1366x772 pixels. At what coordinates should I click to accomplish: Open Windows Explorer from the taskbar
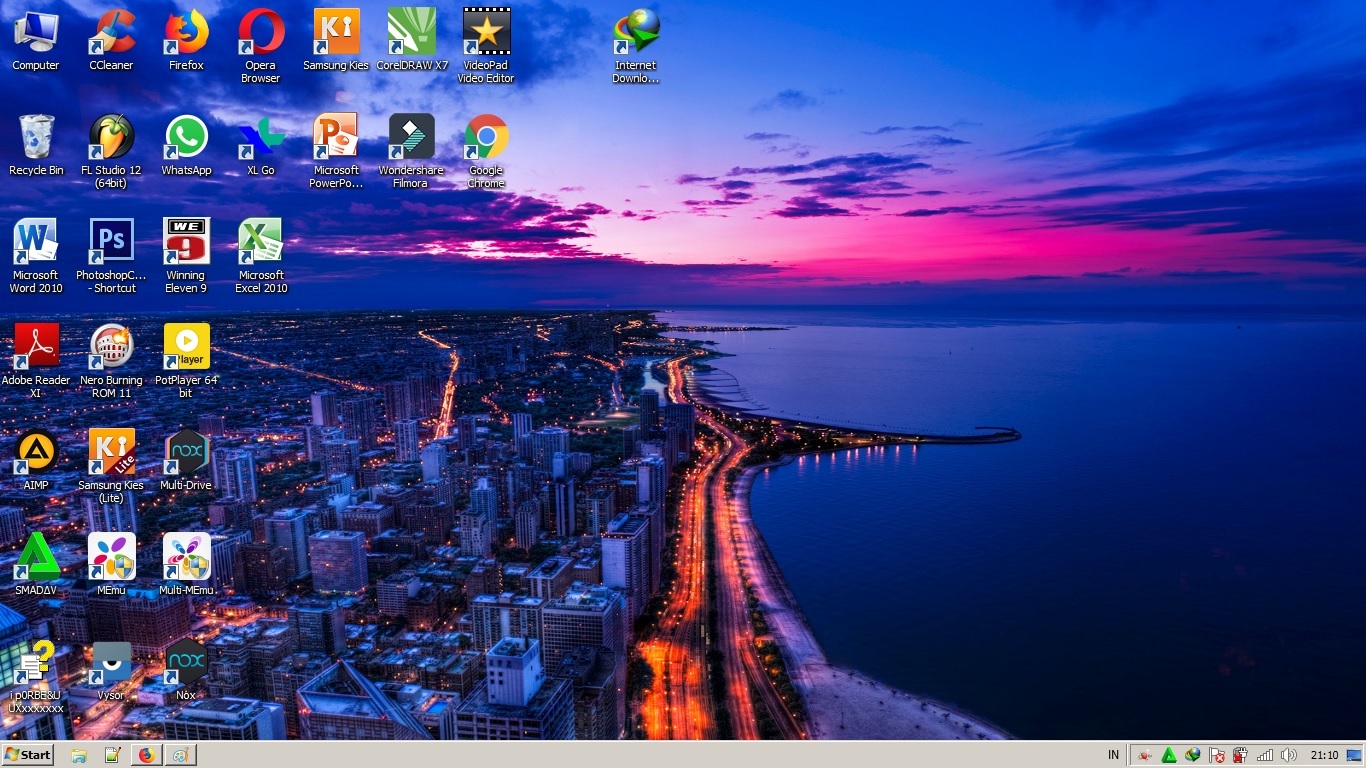79,755
